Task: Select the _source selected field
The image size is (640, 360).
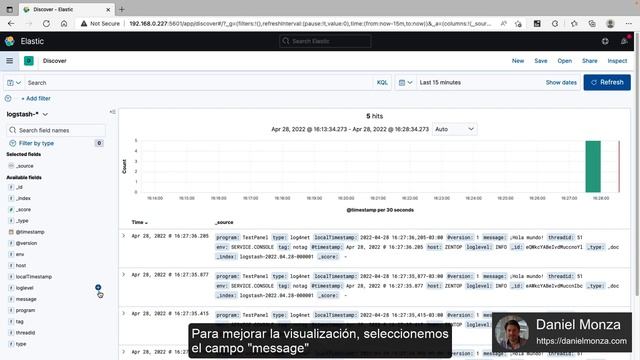Action: point(24,166)
